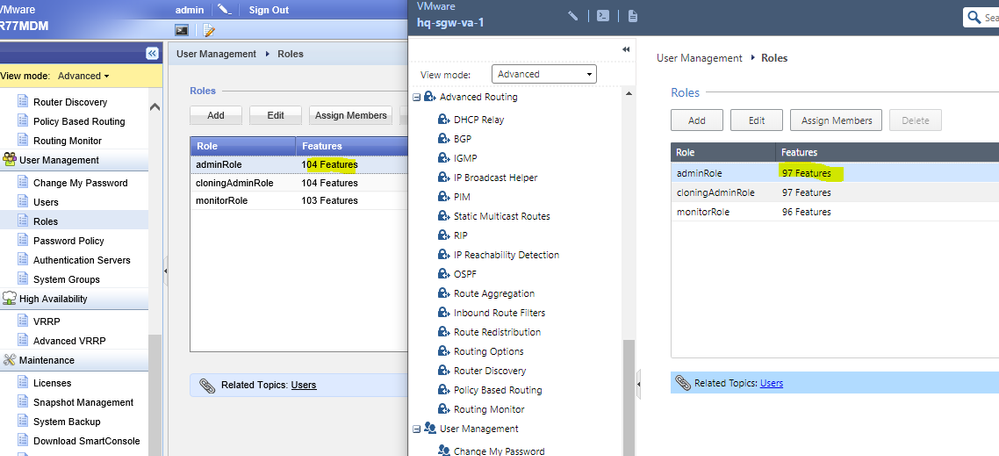Click the notepad edit icon in left toolbar
Image resolution: width=999 pixels, height=456 pixels.
tap(209, 31)
